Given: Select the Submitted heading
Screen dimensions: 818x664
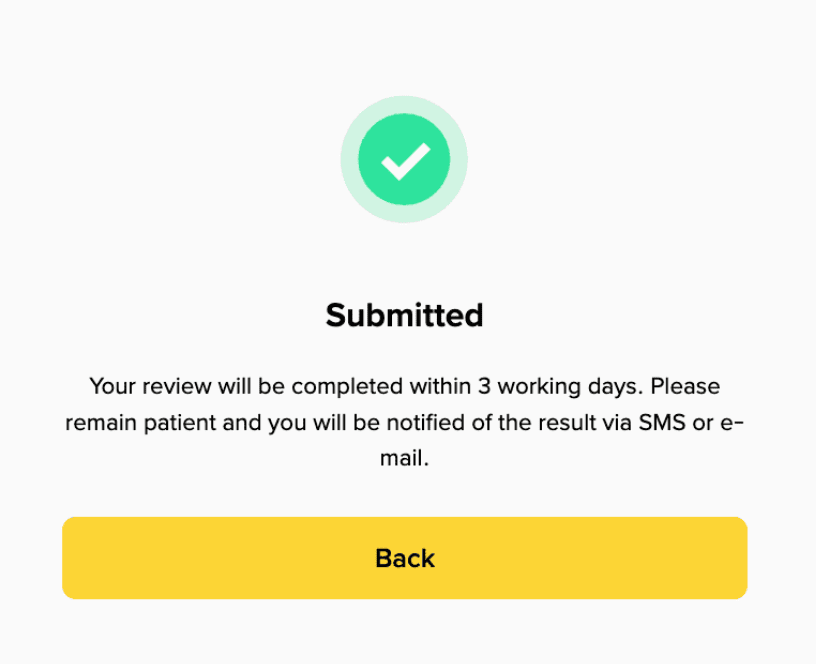Looking at the screenshot, I should [404, 315].
